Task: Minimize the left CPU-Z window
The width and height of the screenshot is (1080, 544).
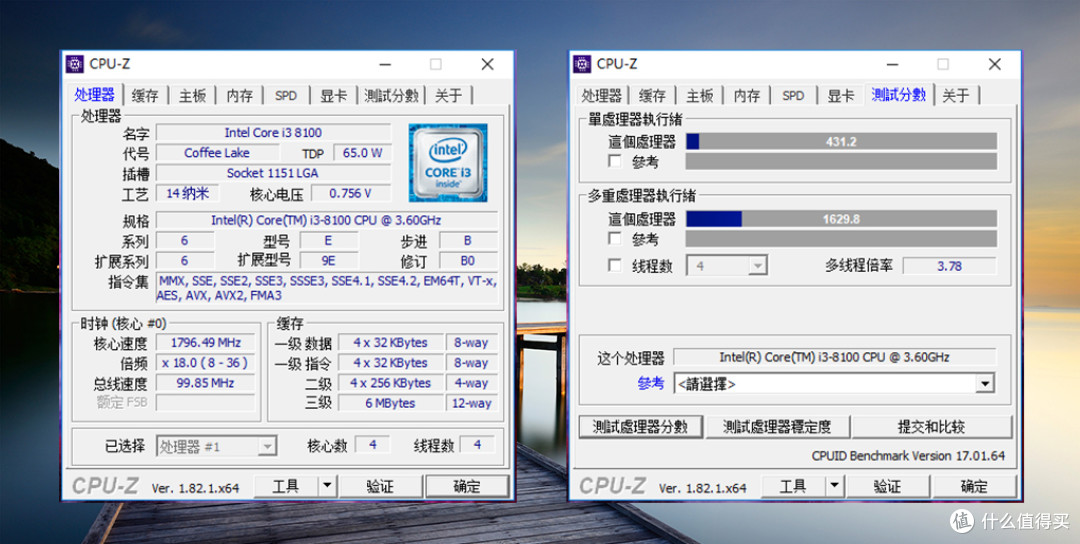Action: coord(385,64)
